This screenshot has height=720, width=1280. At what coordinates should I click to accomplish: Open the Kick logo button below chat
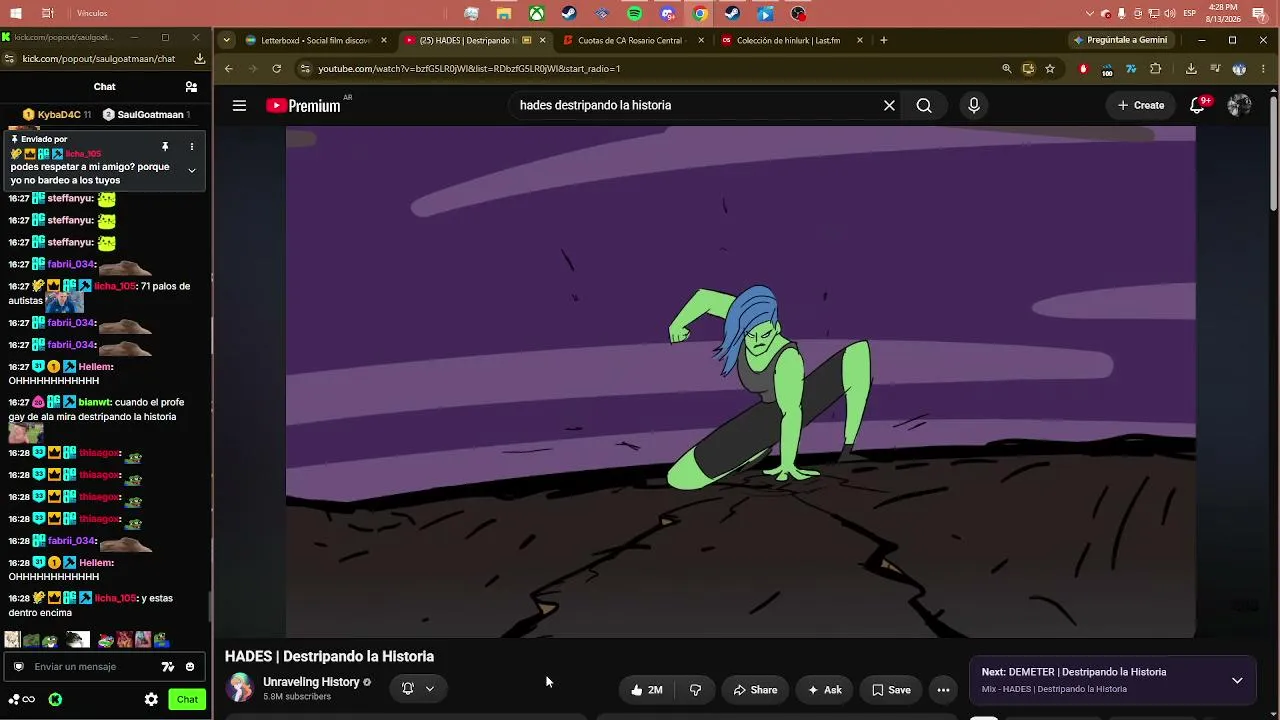[x=55, y=699]
